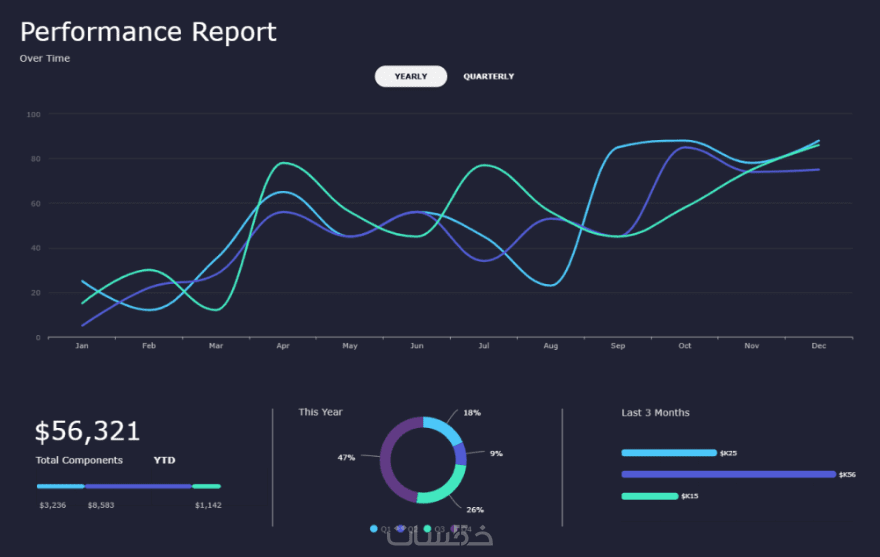Toggle the Q2 legend marker
This screenshot has height=557, width=880.
tap(400, 528)
